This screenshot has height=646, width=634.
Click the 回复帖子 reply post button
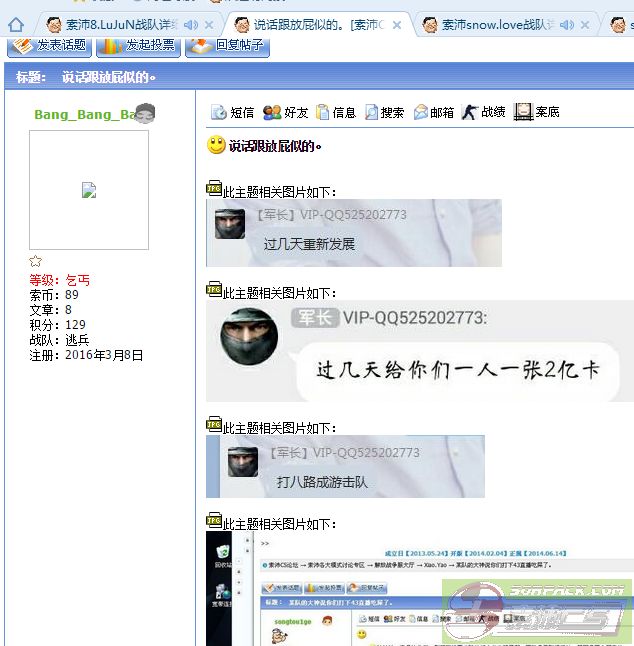228,45
